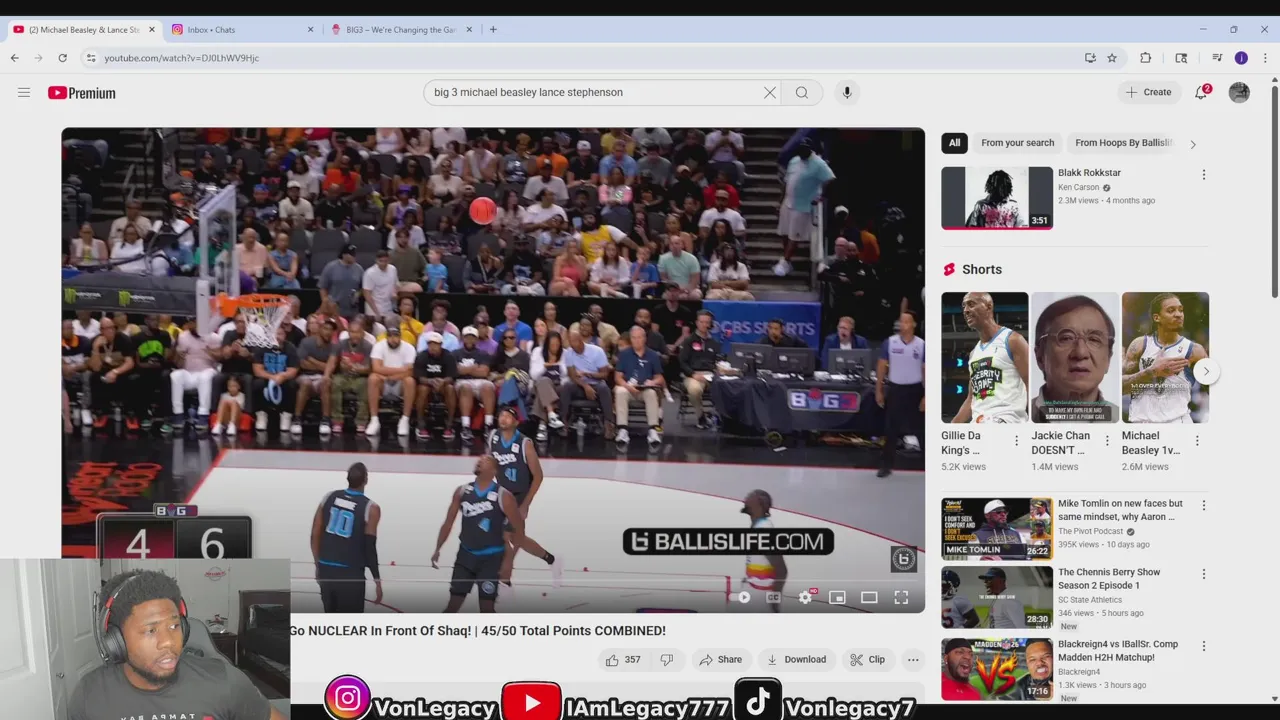Switch video to miniplayer
This screenshot has width=1280, height=720.
point(837,597)
